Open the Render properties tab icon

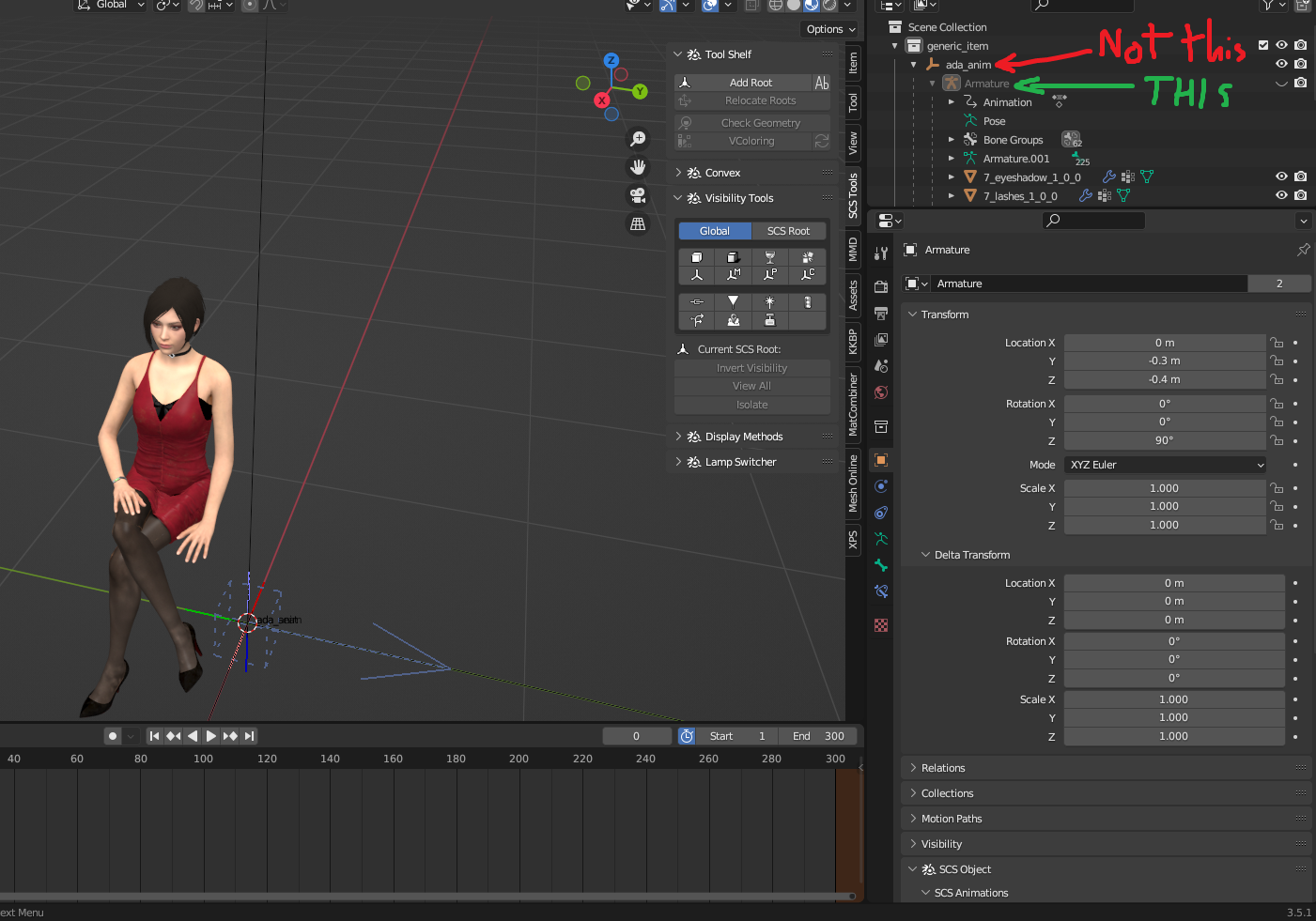[x=881, y=286]
